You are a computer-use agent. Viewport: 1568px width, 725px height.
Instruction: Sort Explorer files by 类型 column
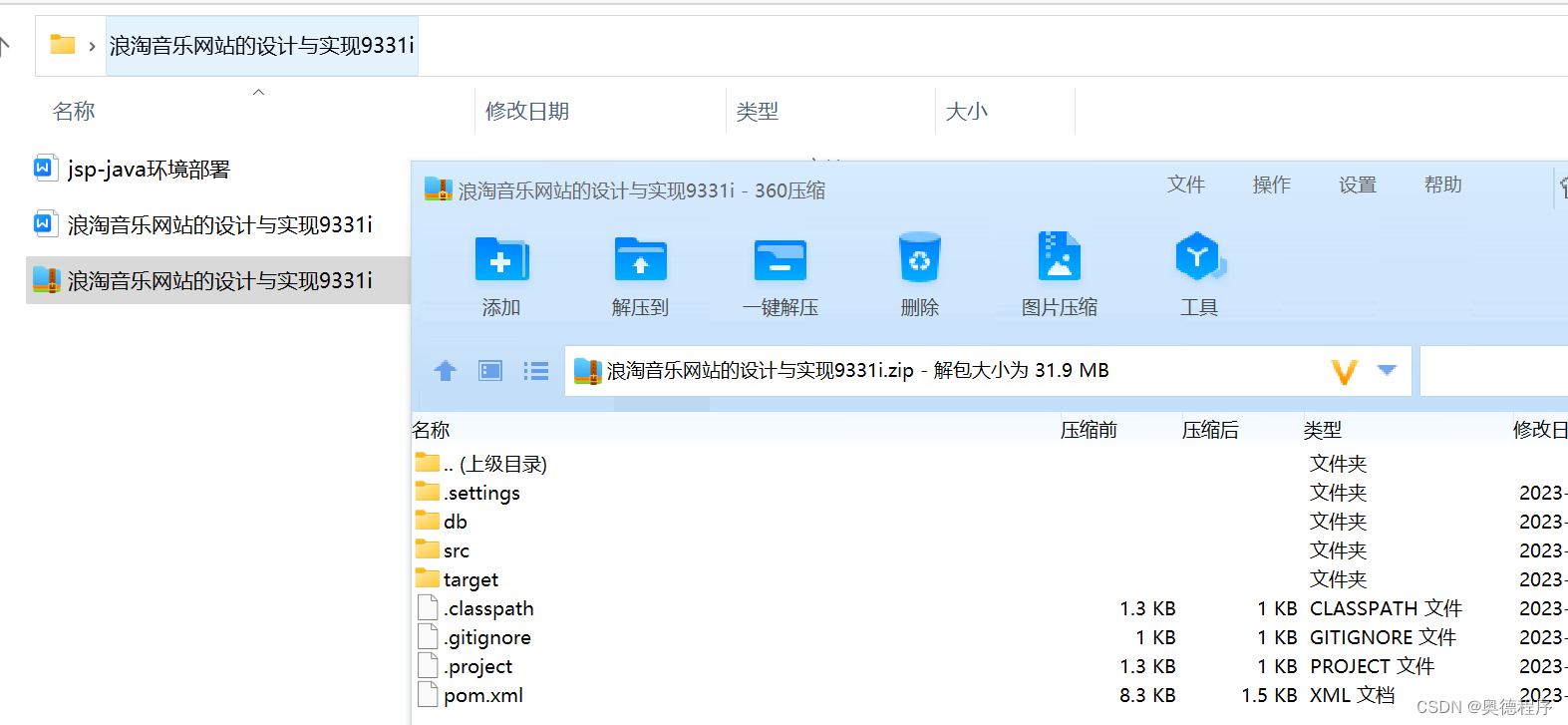[x=758, y=112]
